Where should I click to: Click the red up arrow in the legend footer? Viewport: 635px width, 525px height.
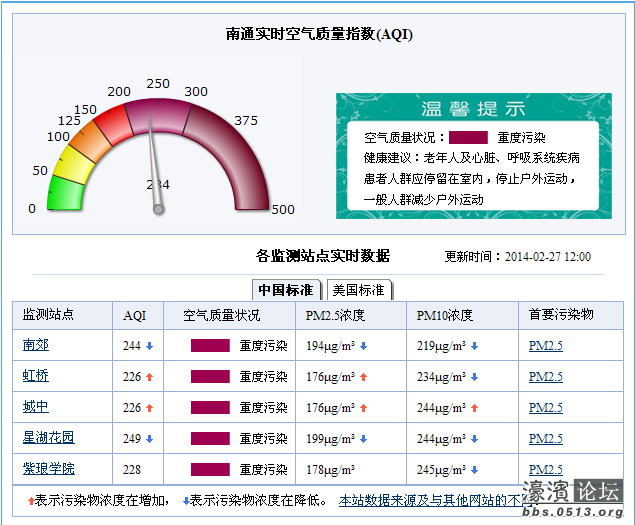click(31, 502)
